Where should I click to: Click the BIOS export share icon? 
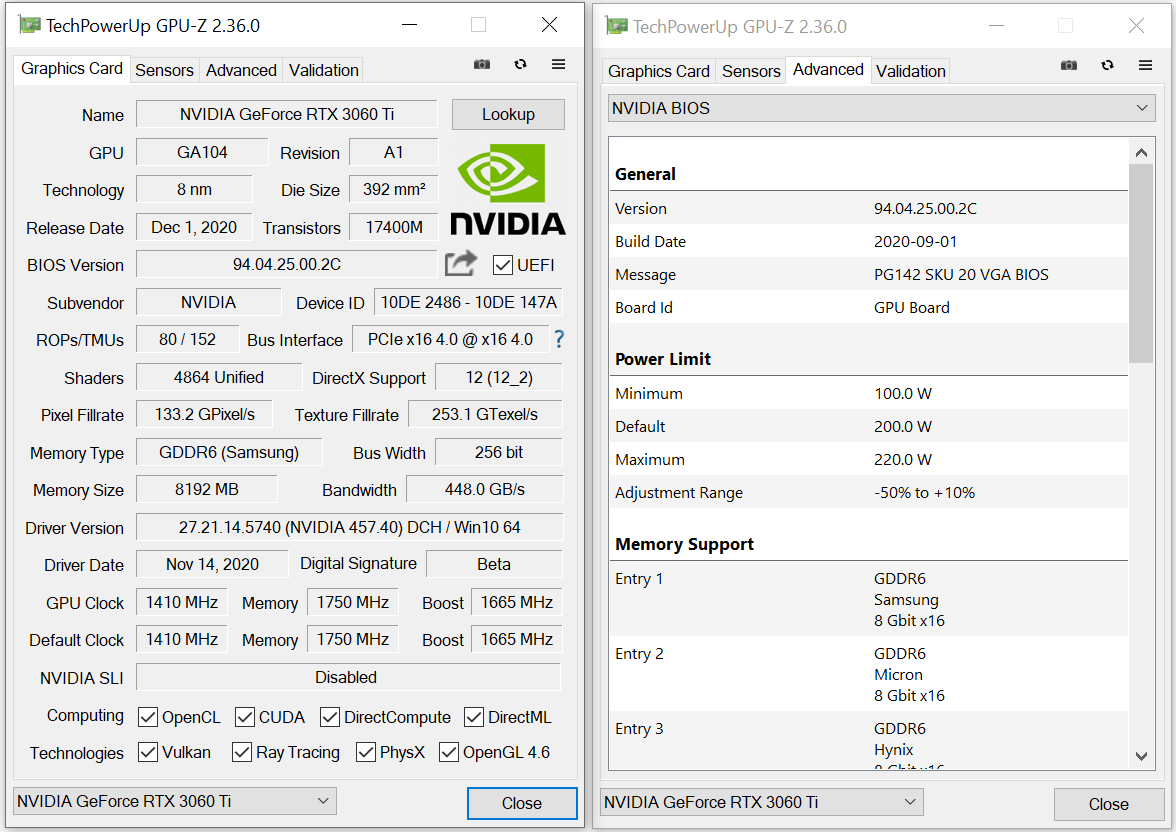pyautogui.click(x=461, y=264)
